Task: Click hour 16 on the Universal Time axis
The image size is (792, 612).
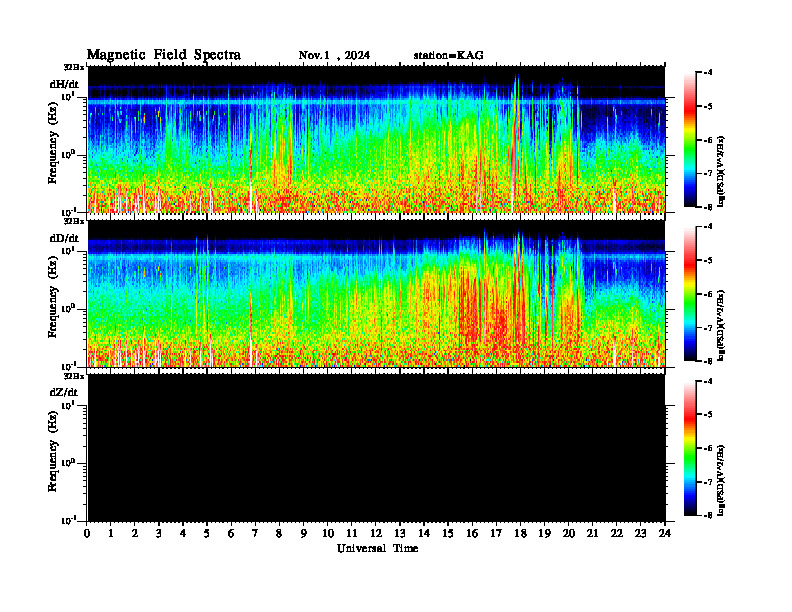Action: (x=472, y=534)
